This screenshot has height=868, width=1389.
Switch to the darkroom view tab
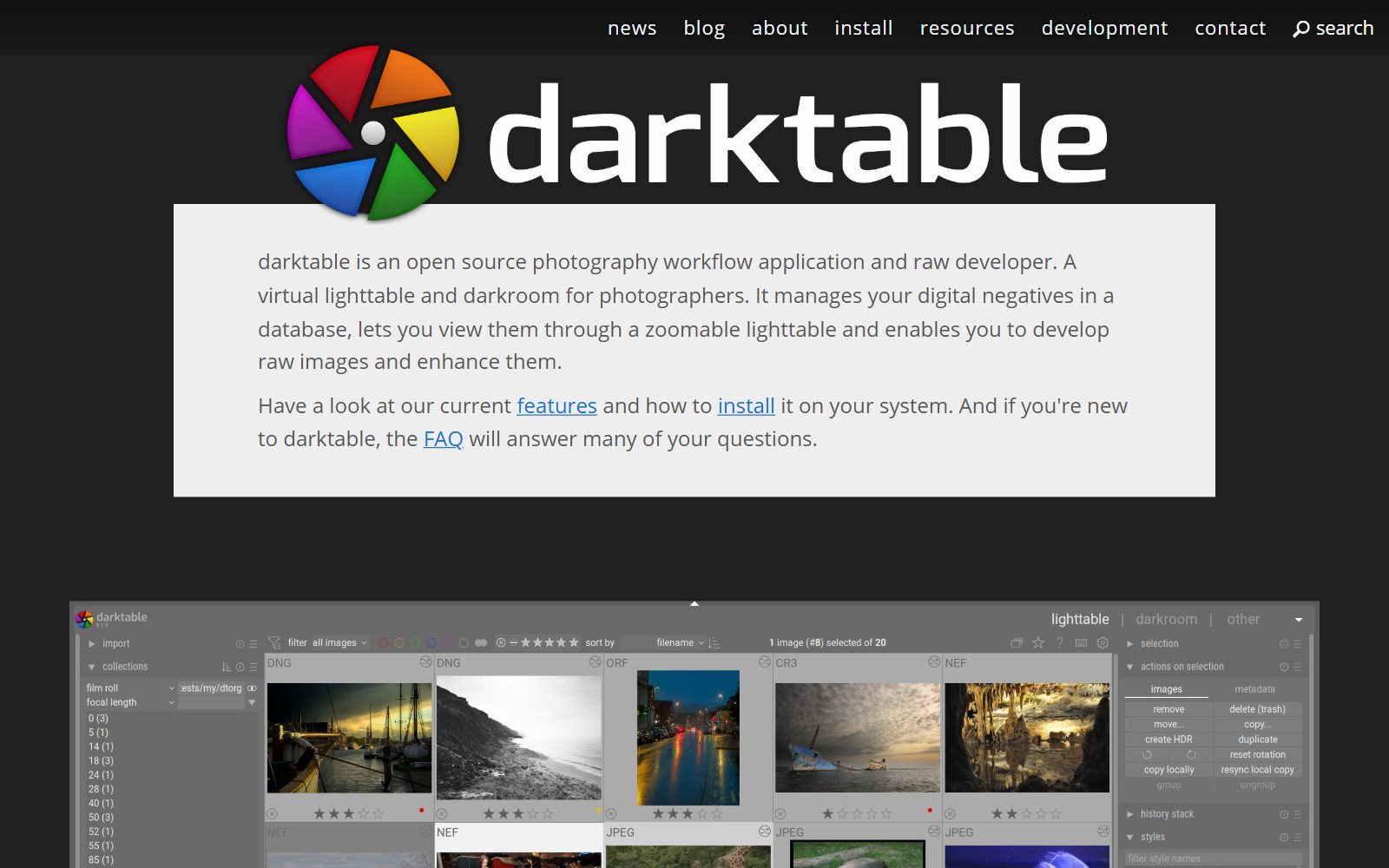[x=1166, y=619]
